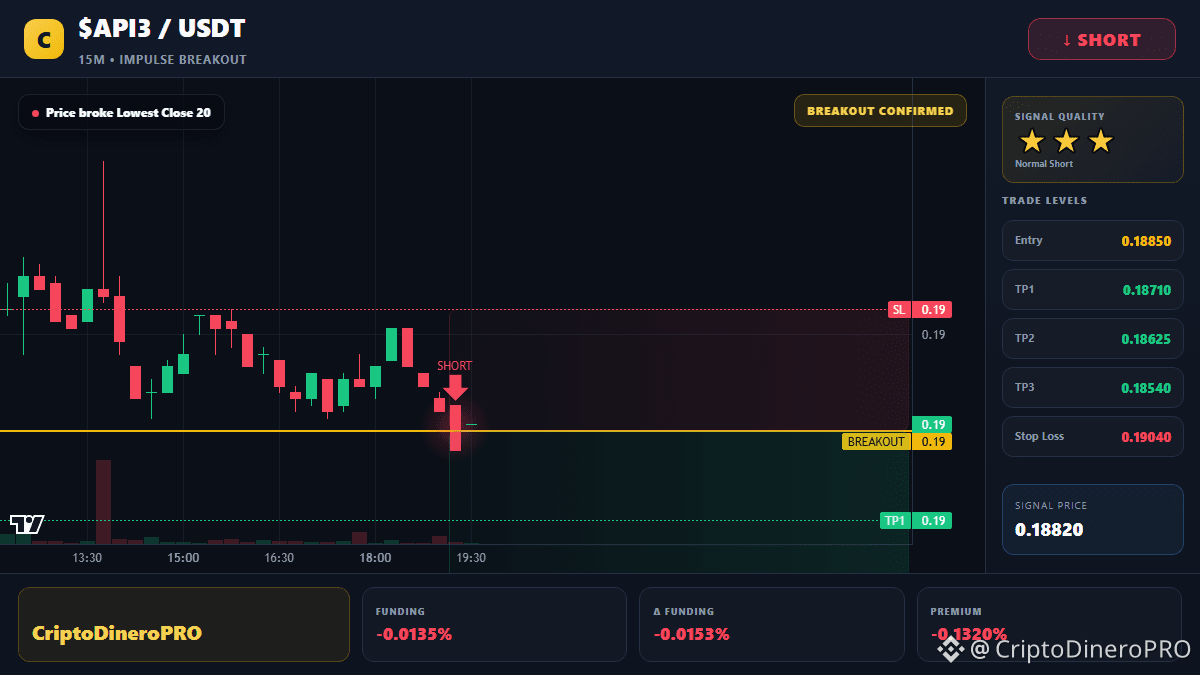Click the 16:30 time axis label
The width and height of the screenshot is (1200, 675).
pos(279,558)
